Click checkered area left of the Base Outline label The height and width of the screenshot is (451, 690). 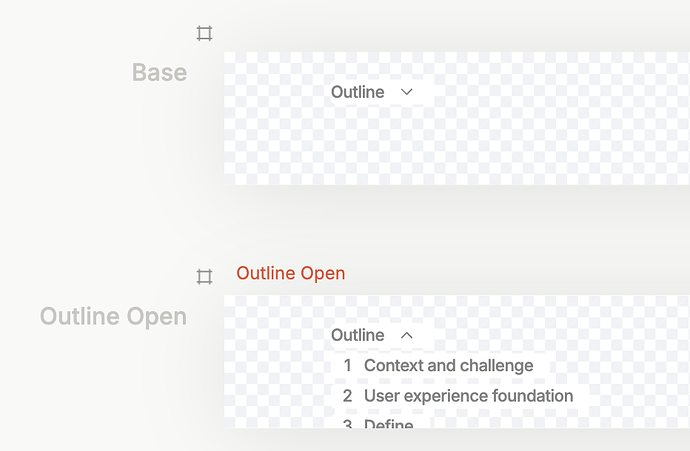[275, 92]
